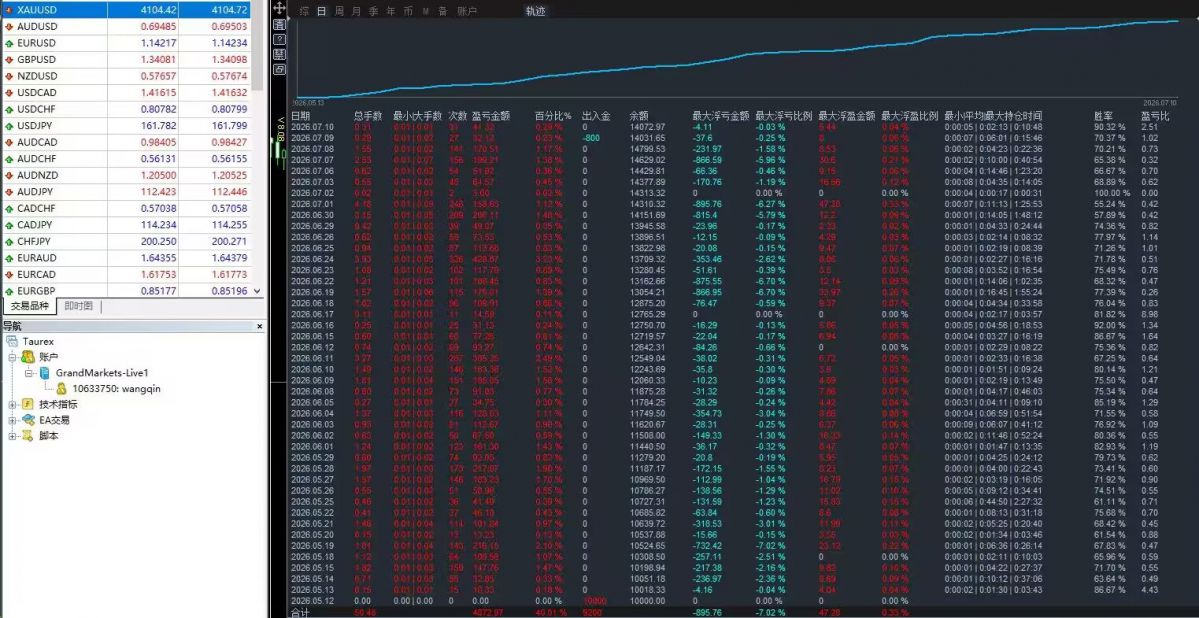Expand the 技术指标 tree node
Image resolution: width=1199 pixels, height=618 pixels.
[12, 405]
